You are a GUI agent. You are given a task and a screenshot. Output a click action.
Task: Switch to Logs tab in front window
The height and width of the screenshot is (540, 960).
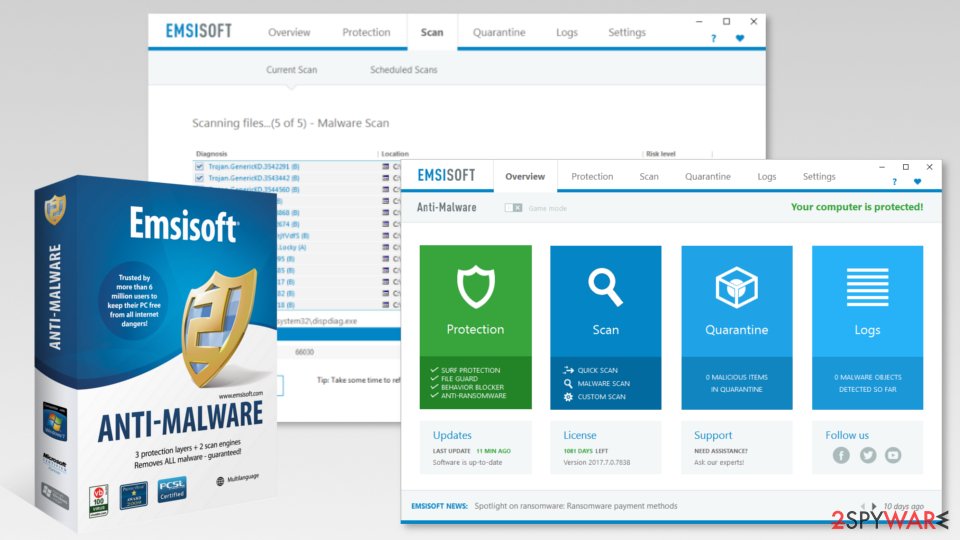click(767, 176)
